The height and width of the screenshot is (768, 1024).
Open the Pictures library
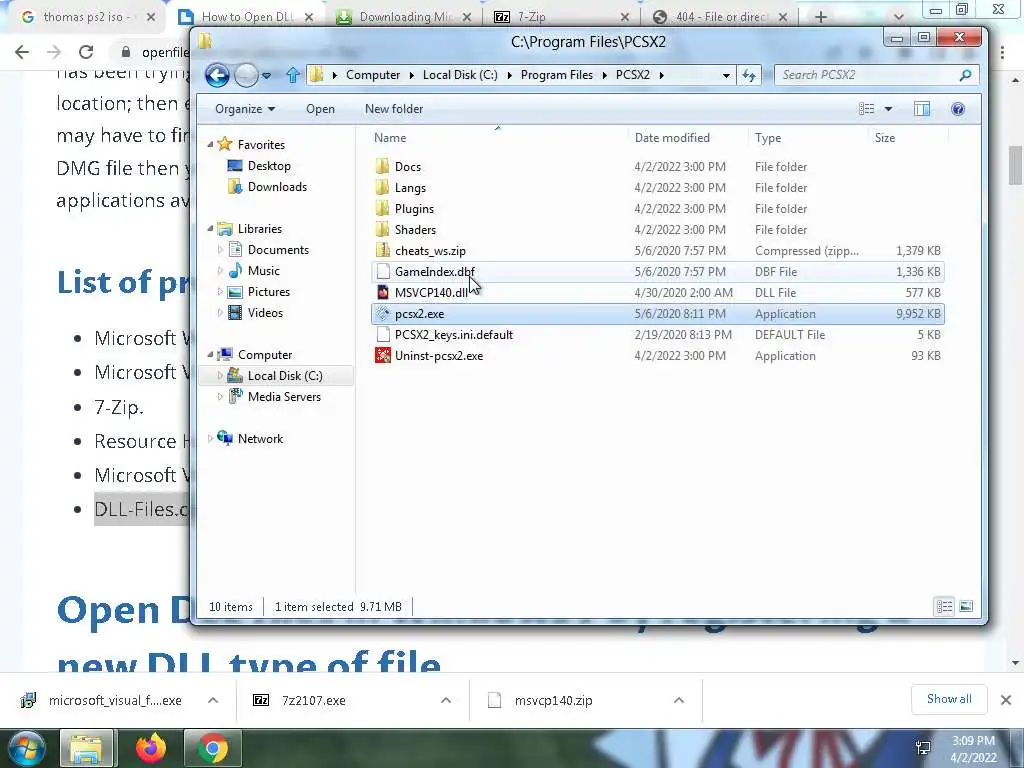[268, 291]
